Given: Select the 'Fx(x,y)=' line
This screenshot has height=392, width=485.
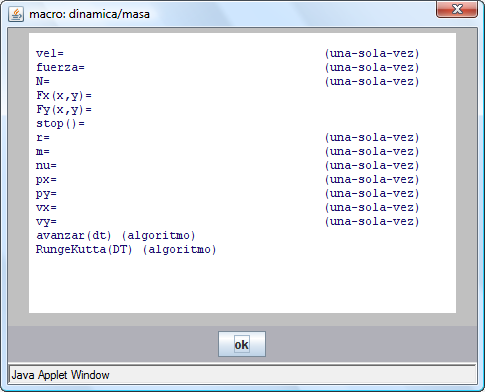Looking at the screenshot, I should [64, 96].
